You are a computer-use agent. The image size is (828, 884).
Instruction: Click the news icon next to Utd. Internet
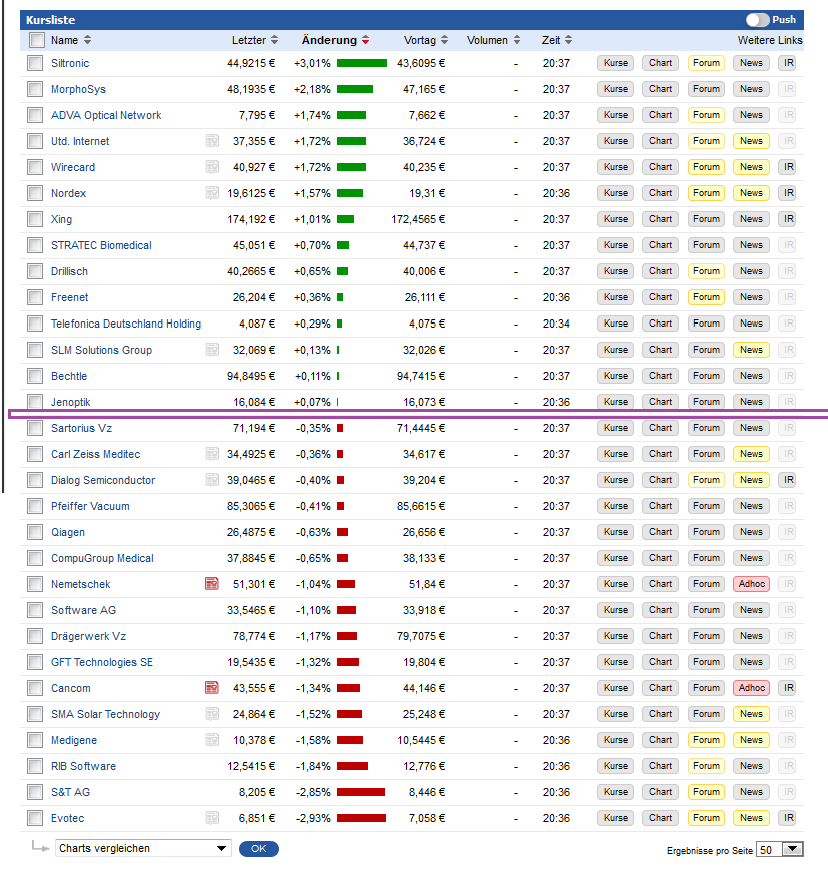(x=211, y=141)
